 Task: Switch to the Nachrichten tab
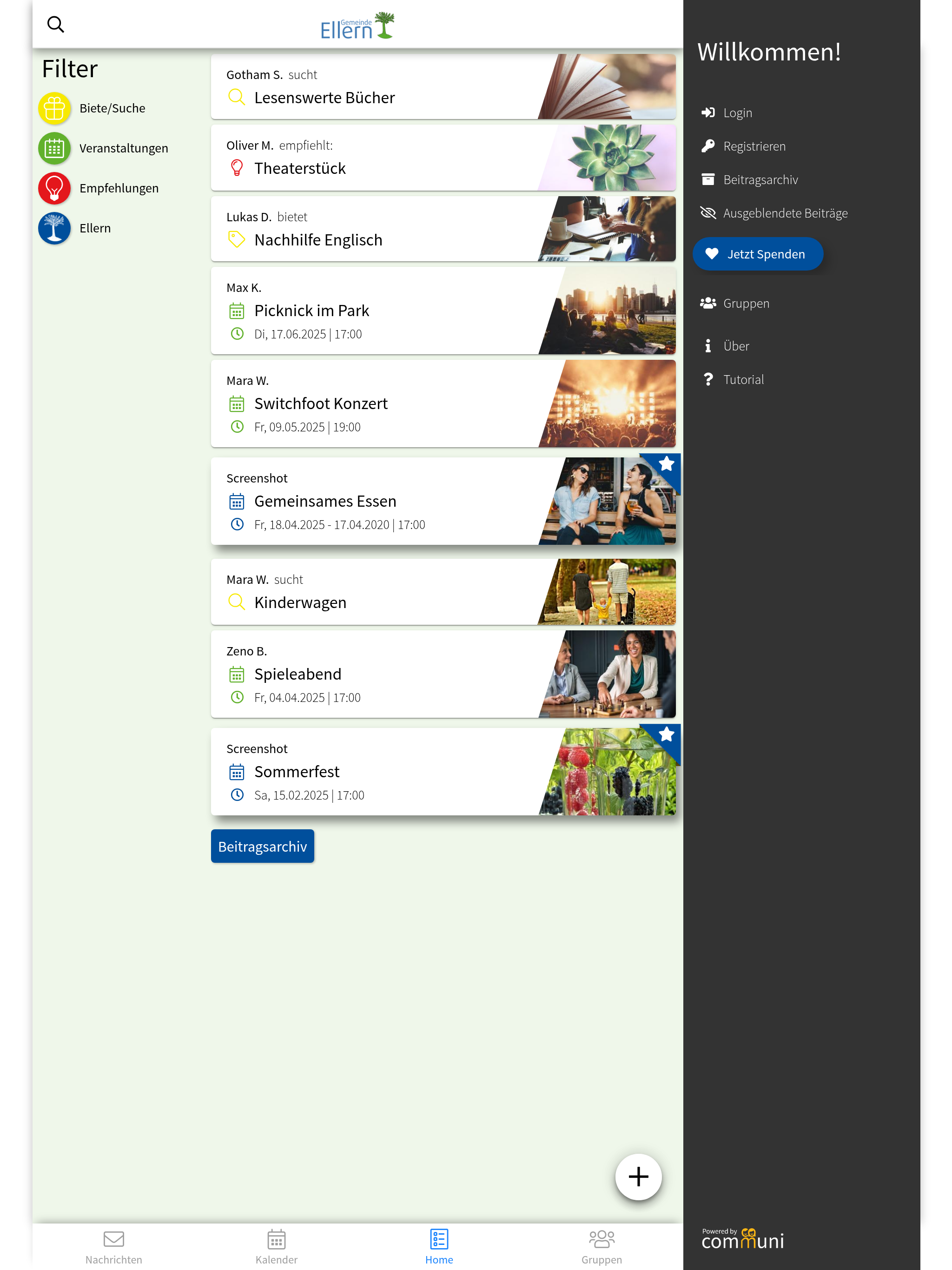[x=114, y=1246]
